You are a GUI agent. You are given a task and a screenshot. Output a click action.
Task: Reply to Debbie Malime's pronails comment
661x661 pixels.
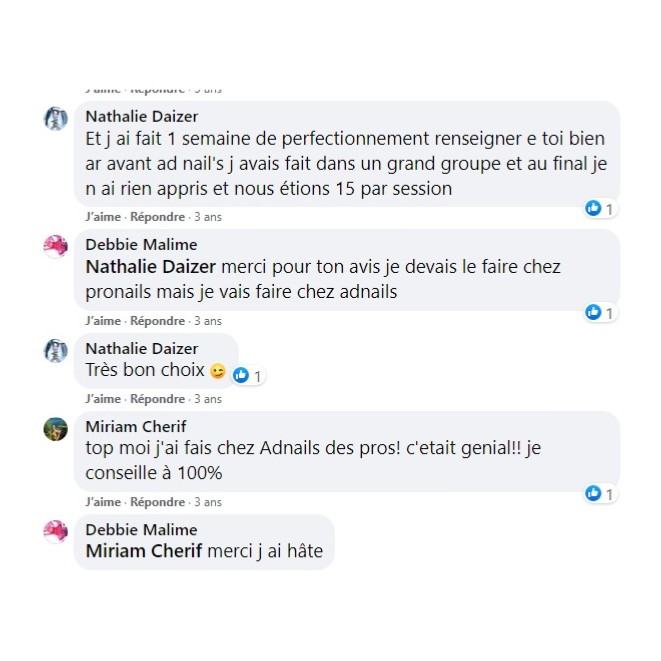158,321
